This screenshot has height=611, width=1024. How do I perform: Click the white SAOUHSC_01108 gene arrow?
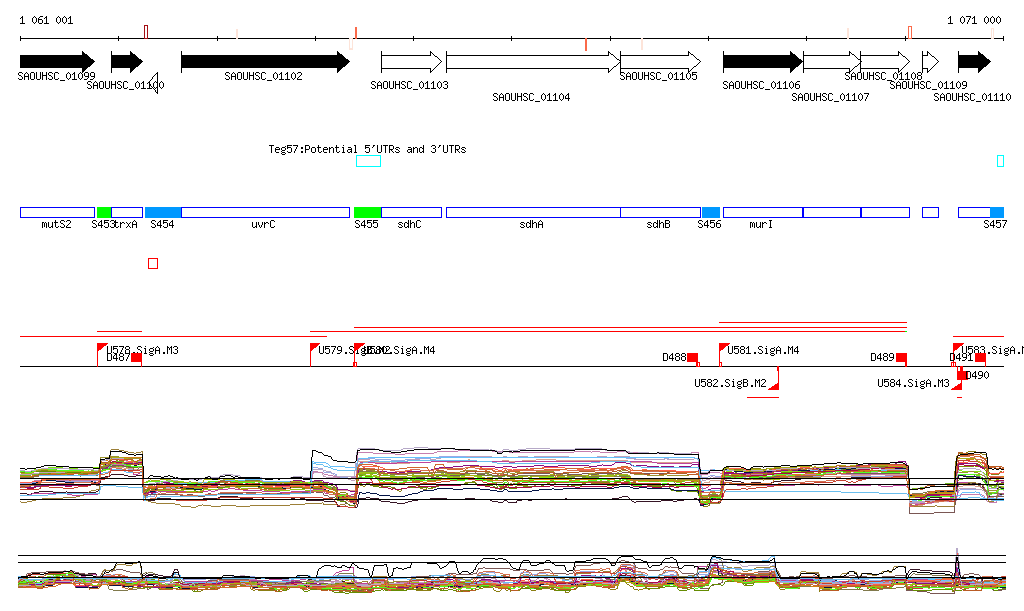click(x=885, y=62)
